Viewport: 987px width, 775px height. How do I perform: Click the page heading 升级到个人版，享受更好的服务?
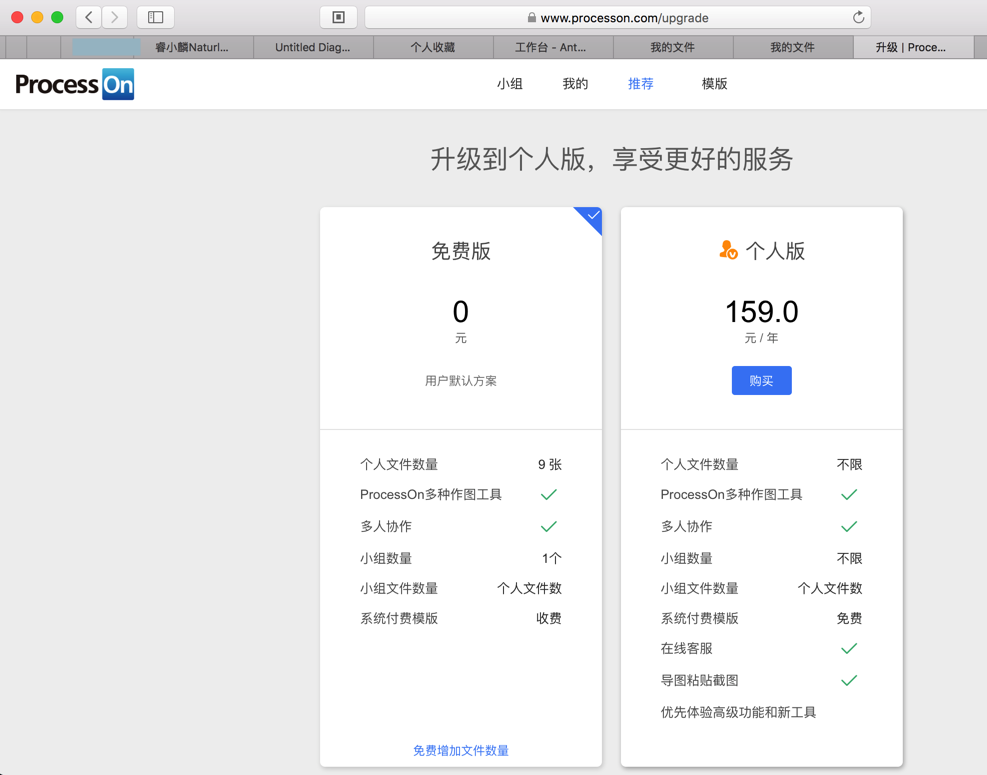point(611,159)
